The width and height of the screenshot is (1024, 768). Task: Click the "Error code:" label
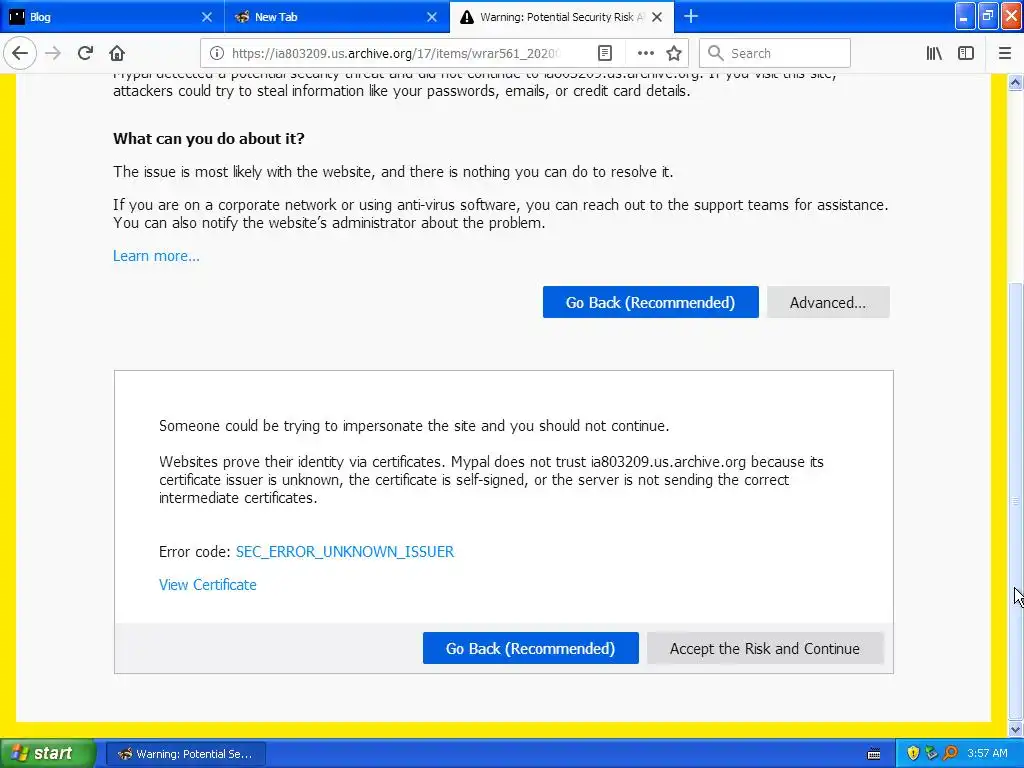pos(195,552)
